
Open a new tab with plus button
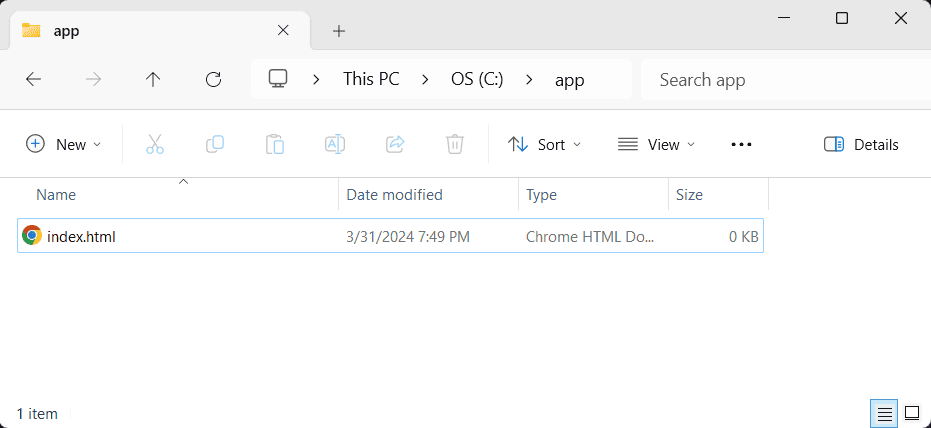pos(339,31)
